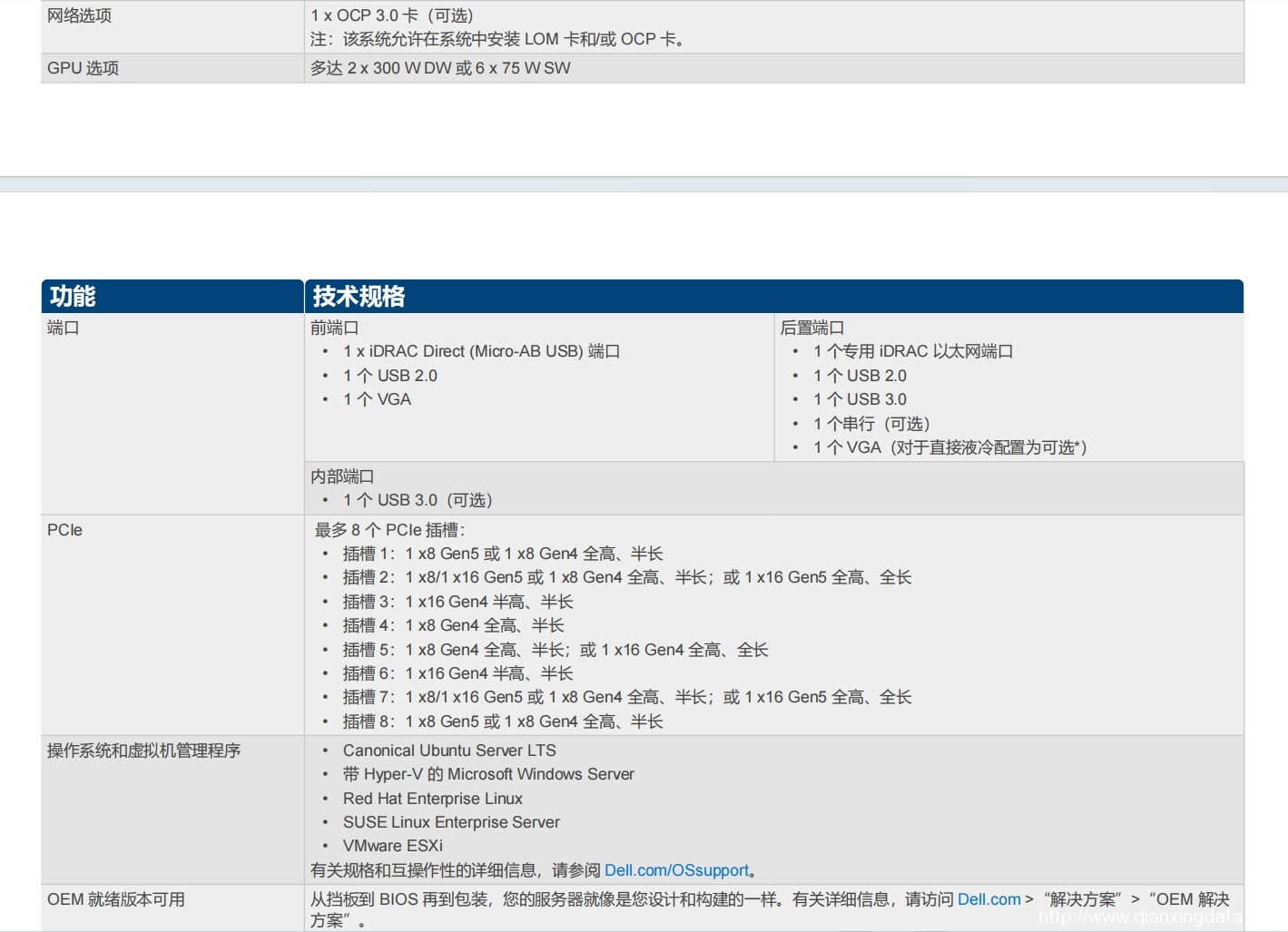Click the Dell.com link in OEM row
This screenshot has height=932, width=1288.
click(988, 899)
